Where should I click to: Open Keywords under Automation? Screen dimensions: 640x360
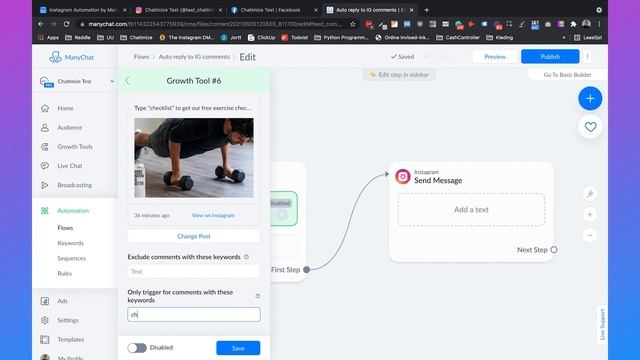pos(70,243)
